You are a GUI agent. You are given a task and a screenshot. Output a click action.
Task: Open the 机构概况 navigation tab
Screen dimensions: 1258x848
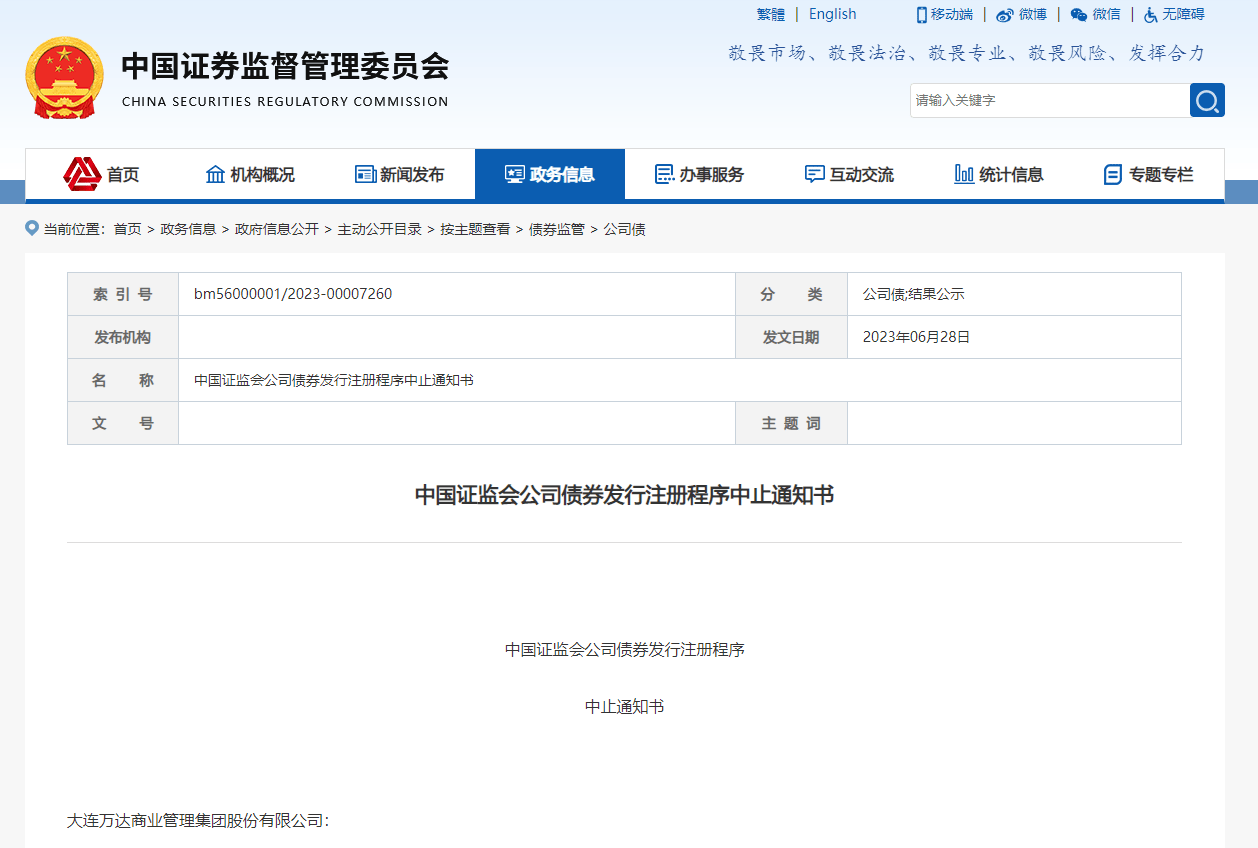tap(250, 175)
